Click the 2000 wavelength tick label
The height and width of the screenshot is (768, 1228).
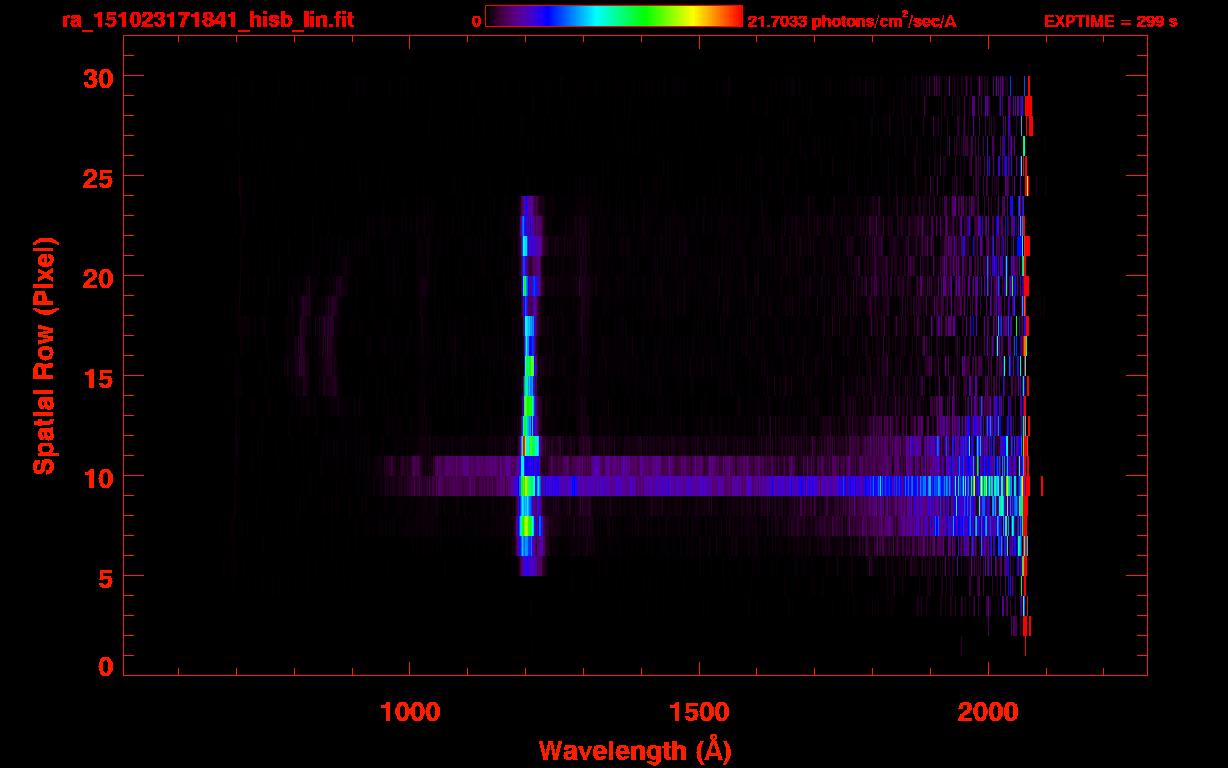pos(988,712)
